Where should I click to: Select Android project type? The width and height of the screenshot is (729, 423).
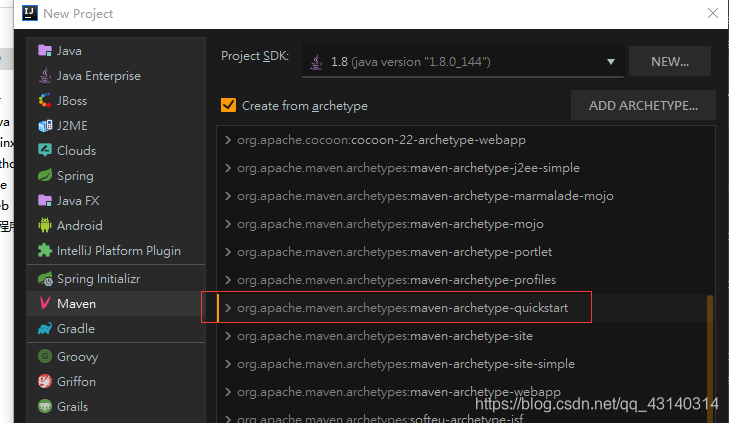tap(116, 225)
